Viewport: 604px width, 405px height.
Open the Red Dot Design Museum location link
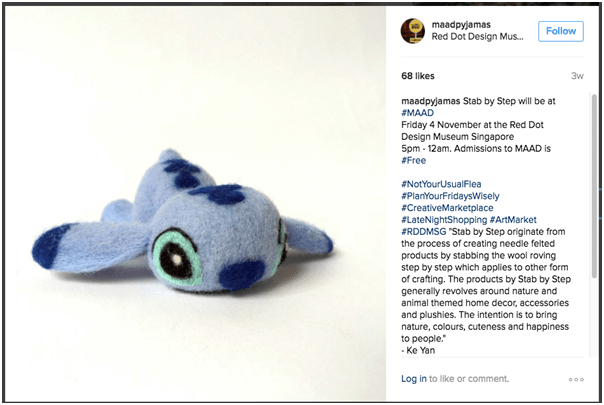tap(477, 37)
